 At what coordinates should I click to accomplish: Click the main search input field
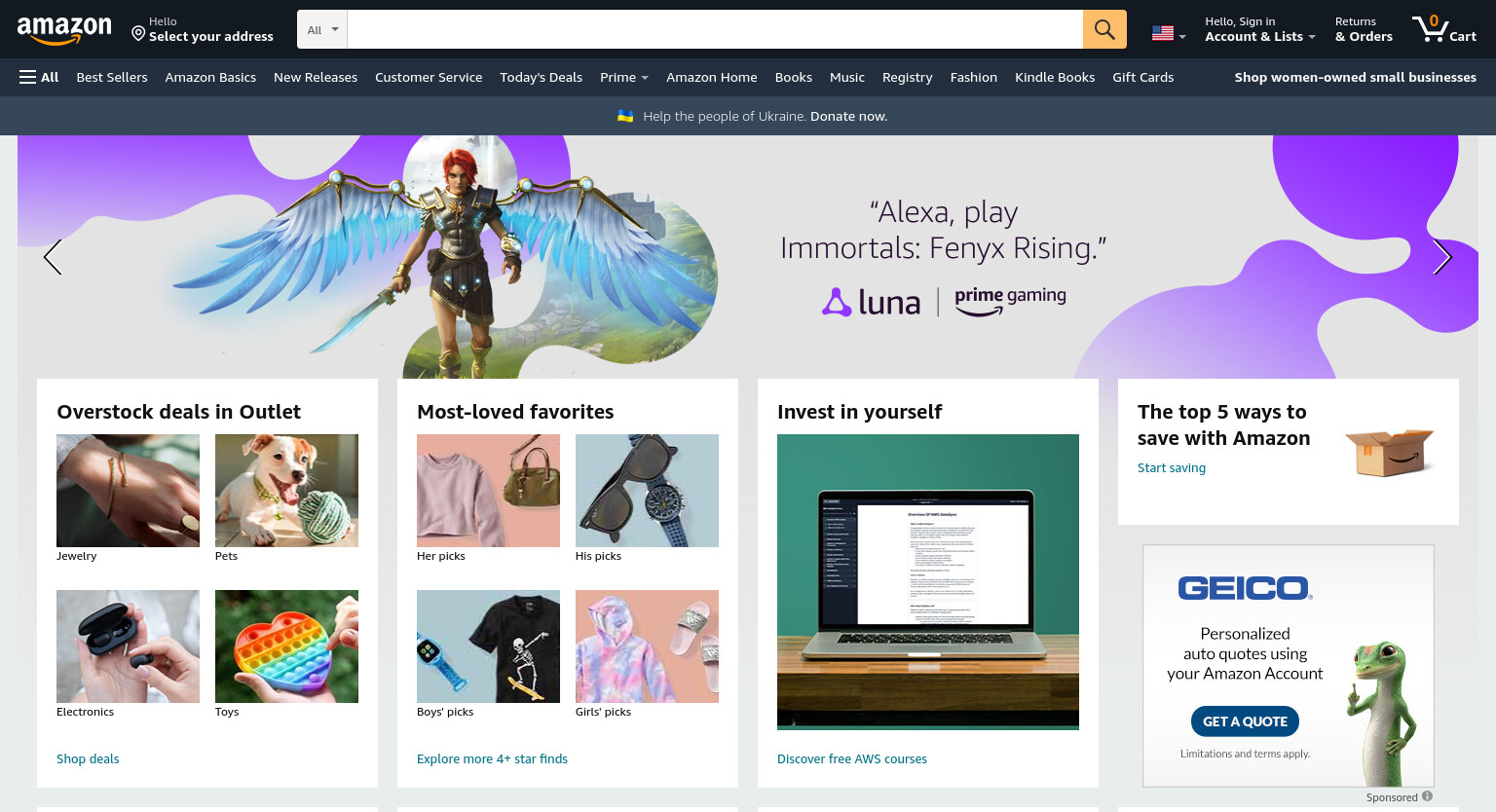(x=715, y=29)
